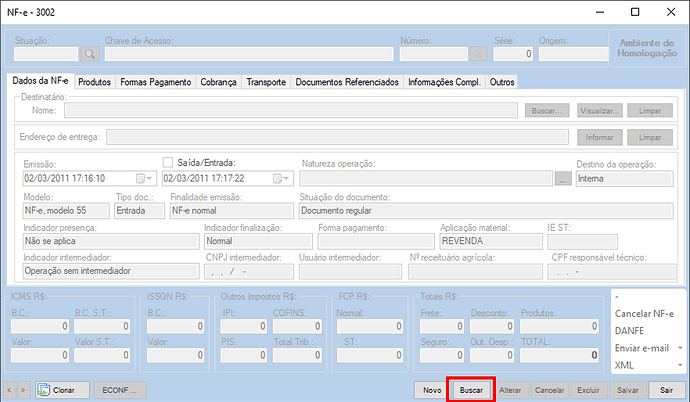The image size is (690, 402).
Task: Click Limpar next to Destinatário name
Action: 650,110
